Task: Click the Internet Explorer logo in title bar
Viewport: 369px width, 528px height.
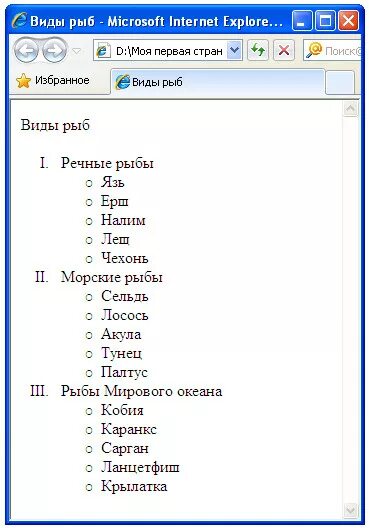Action: click(x=19, y=21)
